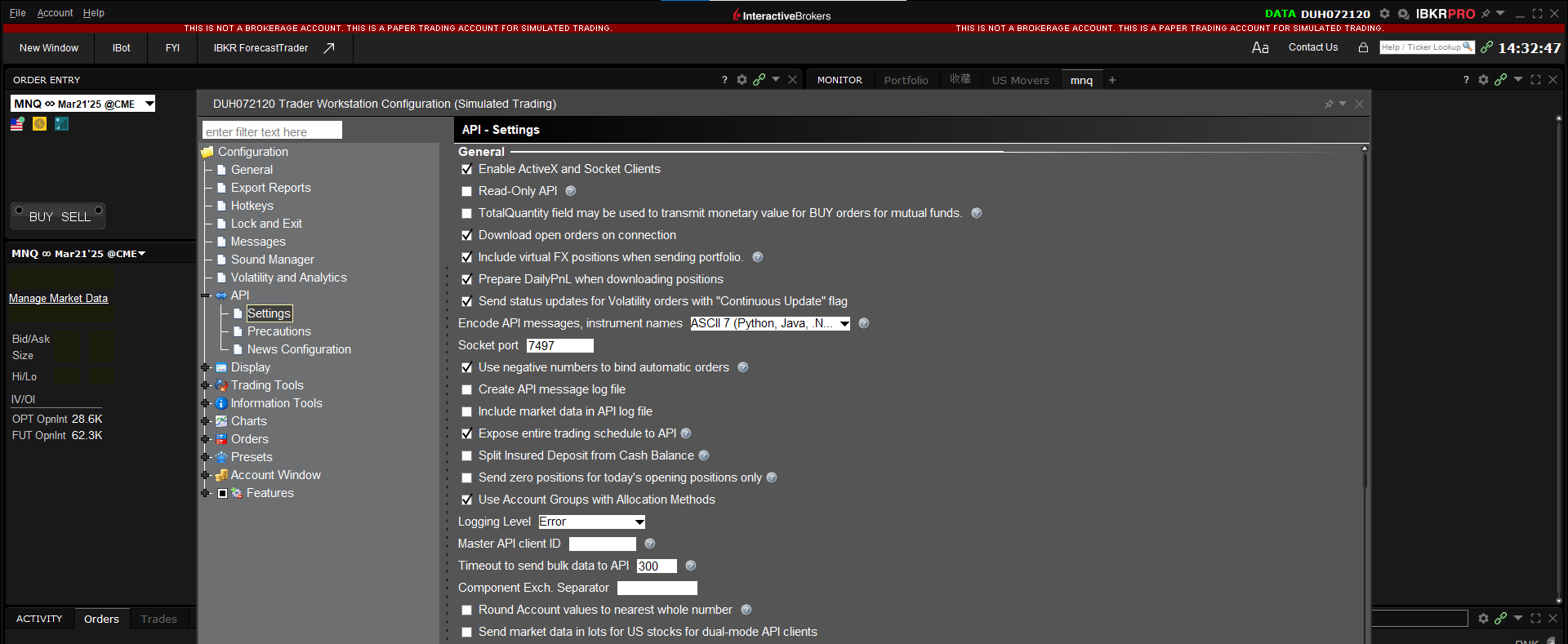Enable Round Account values to nearest whole number
Image resolution: width=1568 pixels, height=644 pixels.
pos(467,611)
